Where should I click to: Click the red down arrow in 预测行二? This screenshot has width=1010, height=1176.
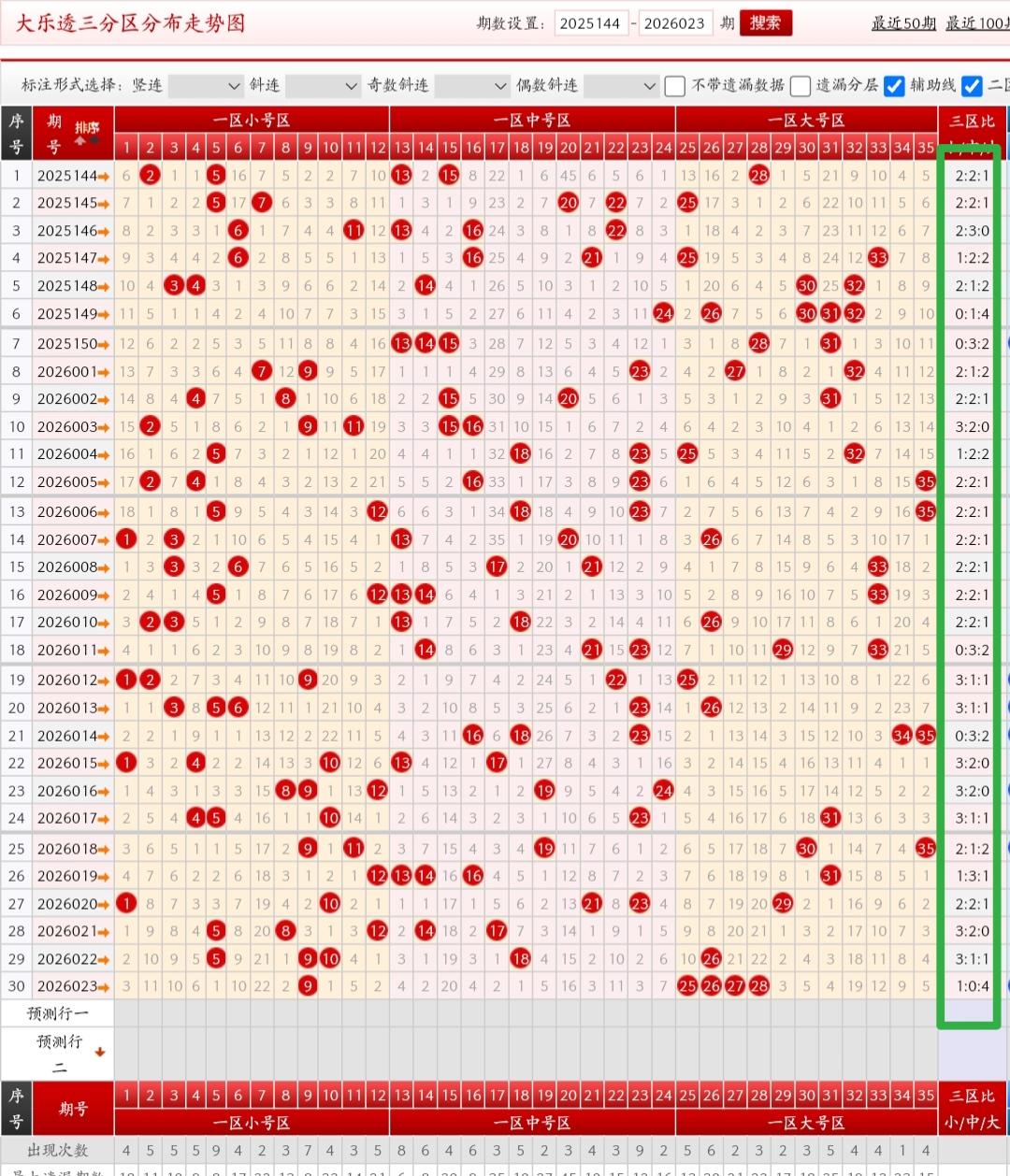99,1053
